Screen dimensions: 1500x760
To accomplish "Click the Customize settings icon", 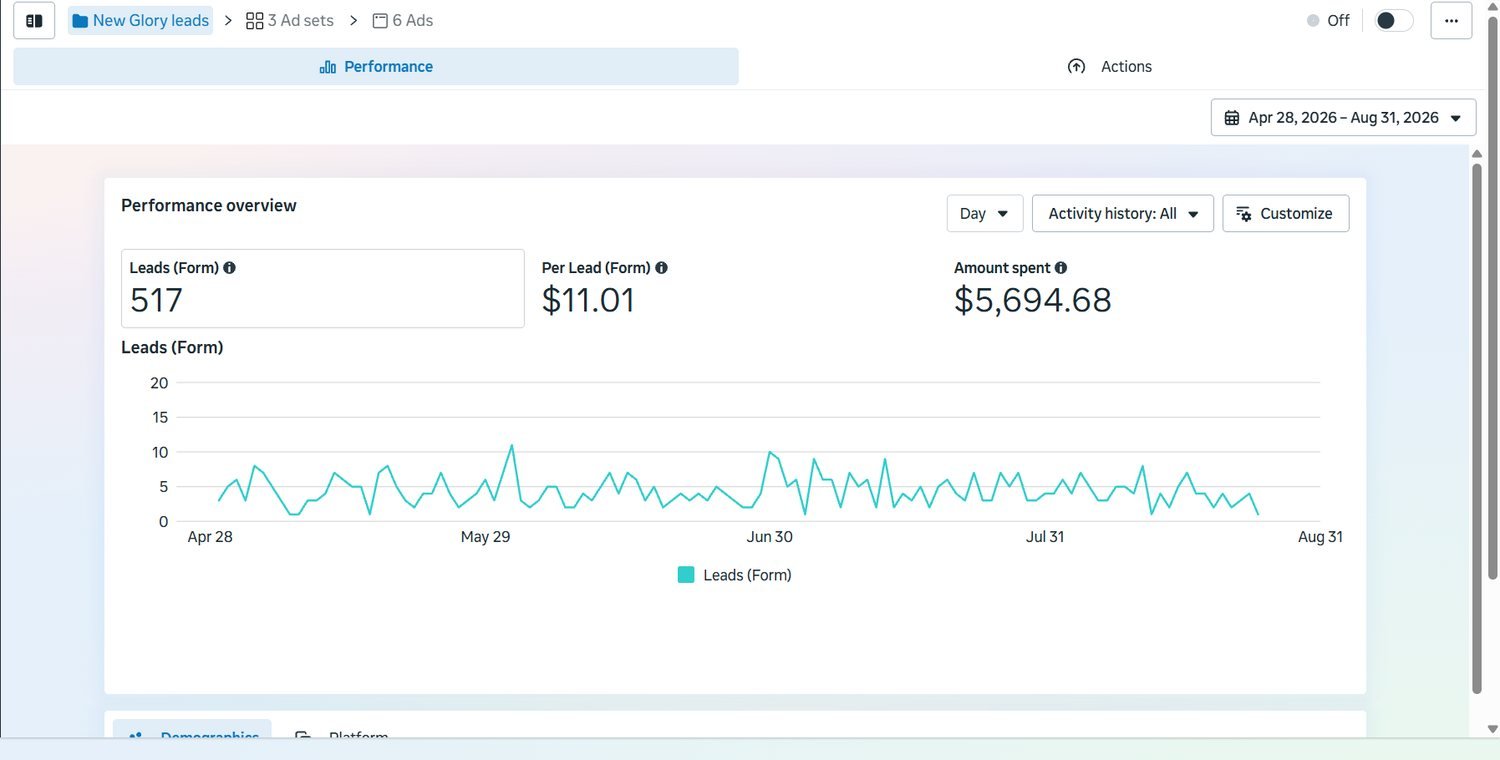I will pos(1244,214).
